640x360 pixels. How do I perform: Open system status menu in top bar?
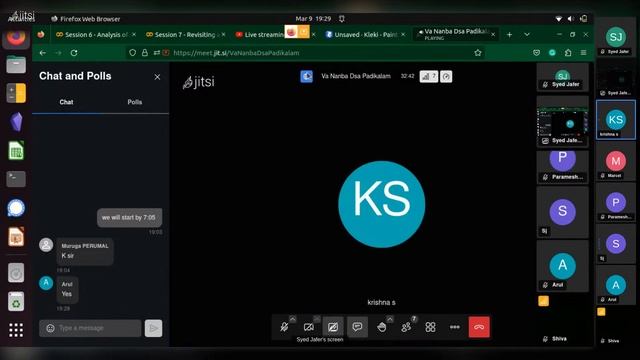click(572, 19)
